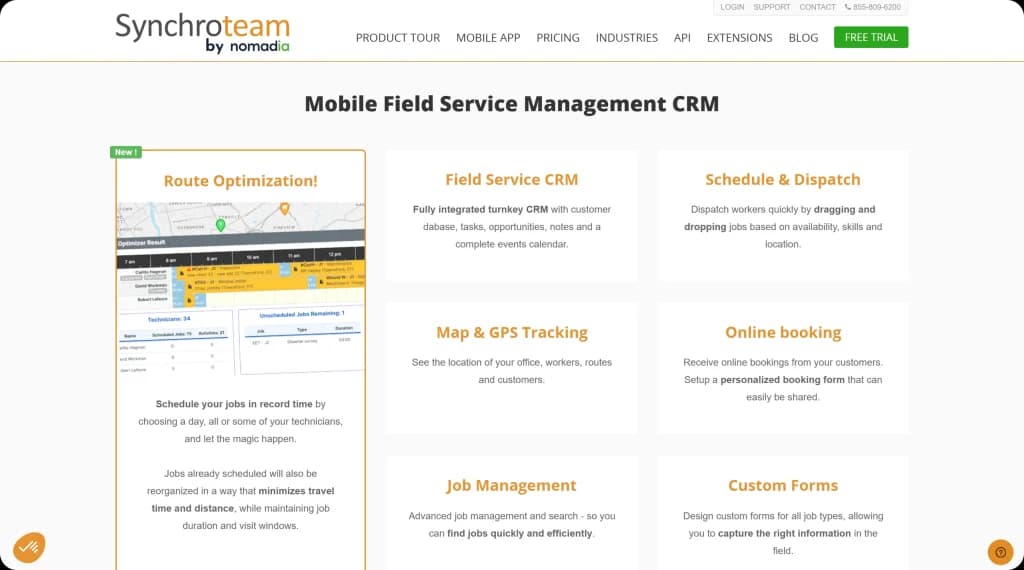Click the orange map pin on route map
The height and width of the screenshot is (570, 1024).
284,208
